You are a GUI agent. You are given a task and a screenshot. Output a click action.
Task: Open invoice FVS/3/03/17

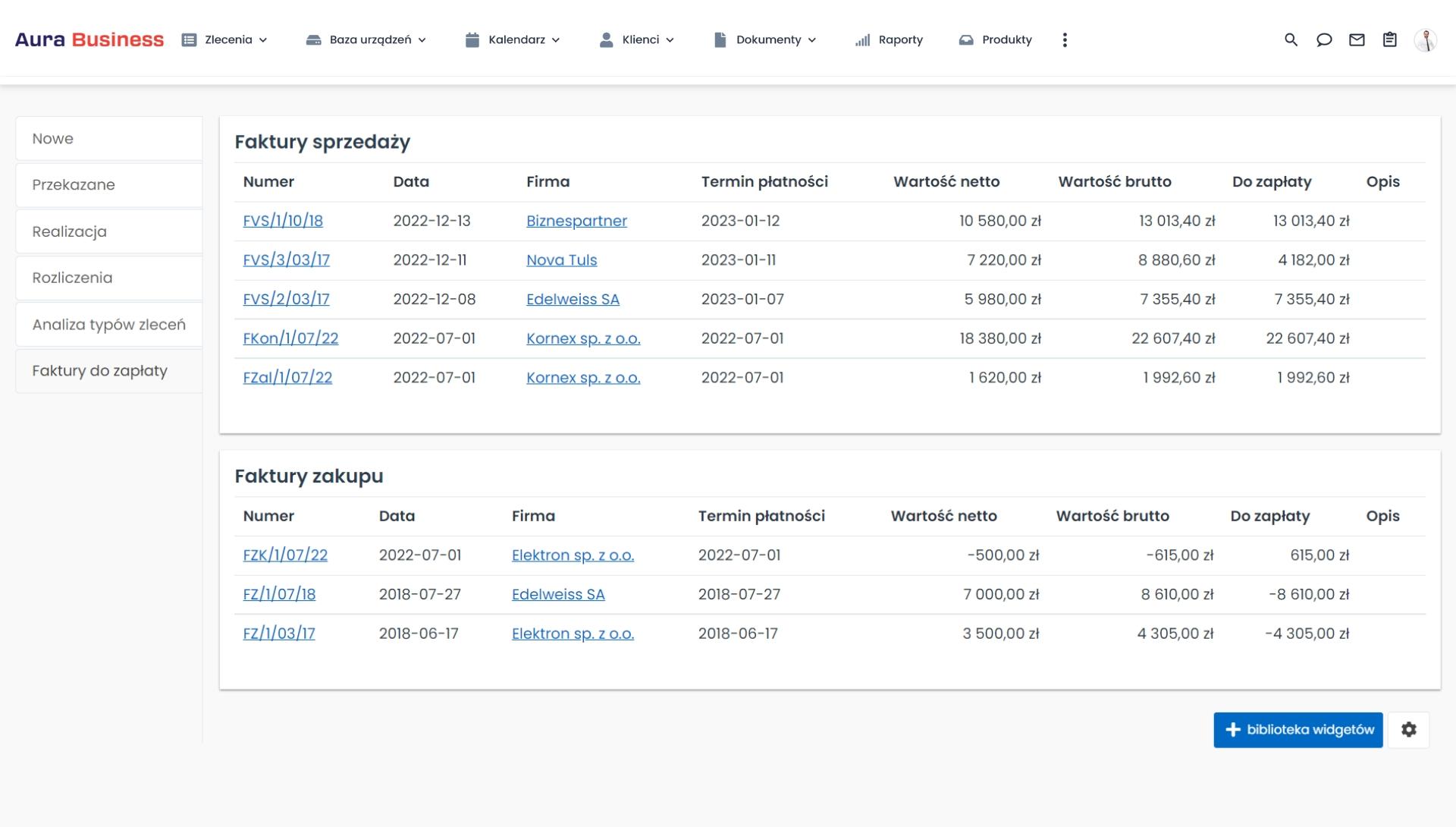tap(286, 259)
